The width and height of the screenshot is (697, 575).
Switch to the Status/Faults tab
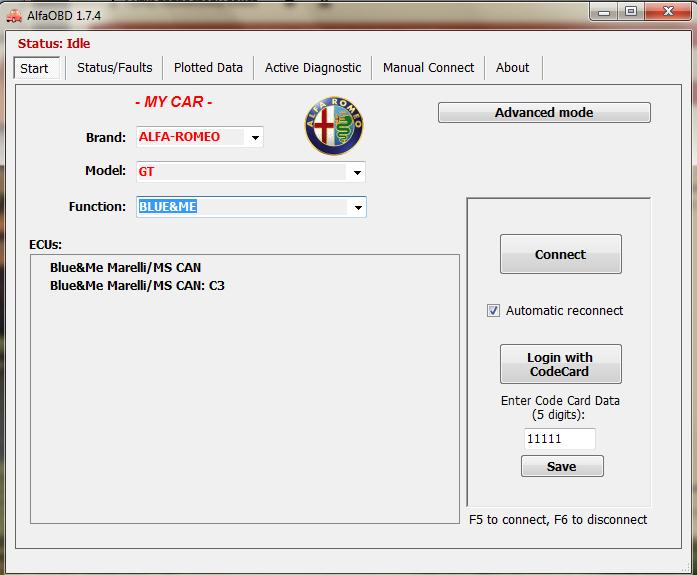coord(115,68)
